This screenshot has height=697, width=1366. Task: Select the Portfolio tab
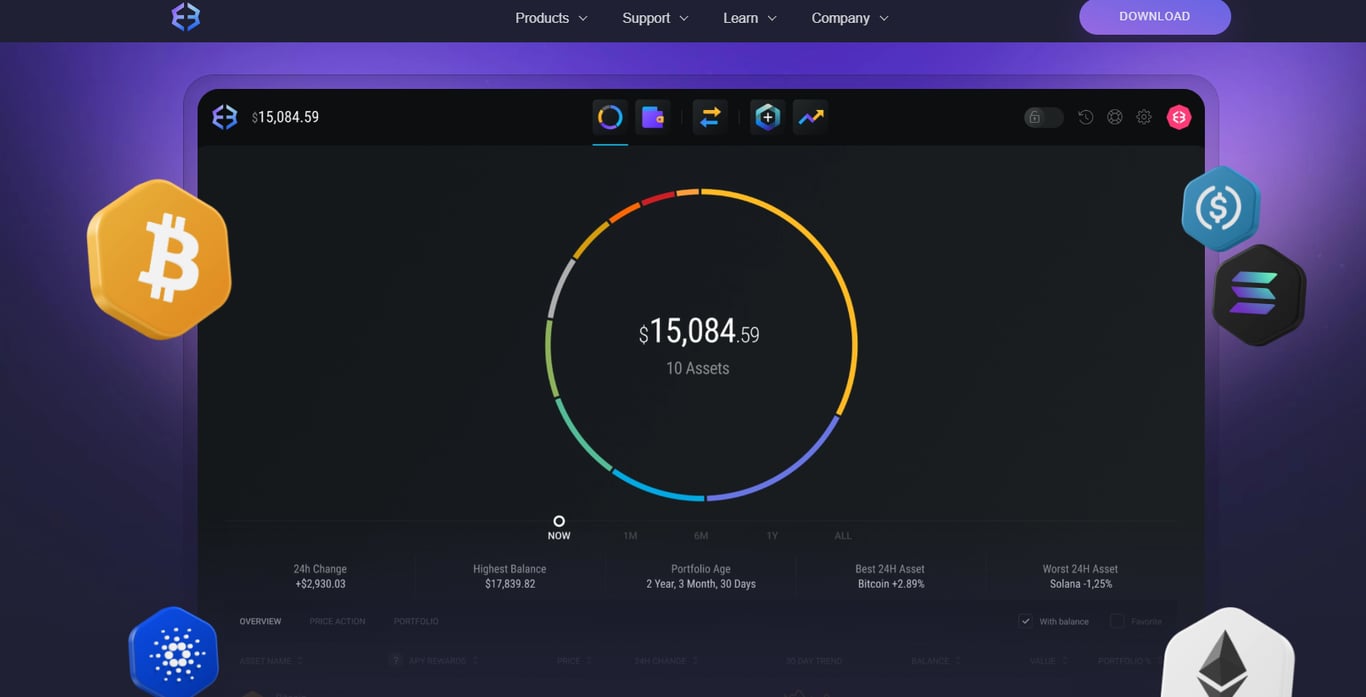coord(415,621)
